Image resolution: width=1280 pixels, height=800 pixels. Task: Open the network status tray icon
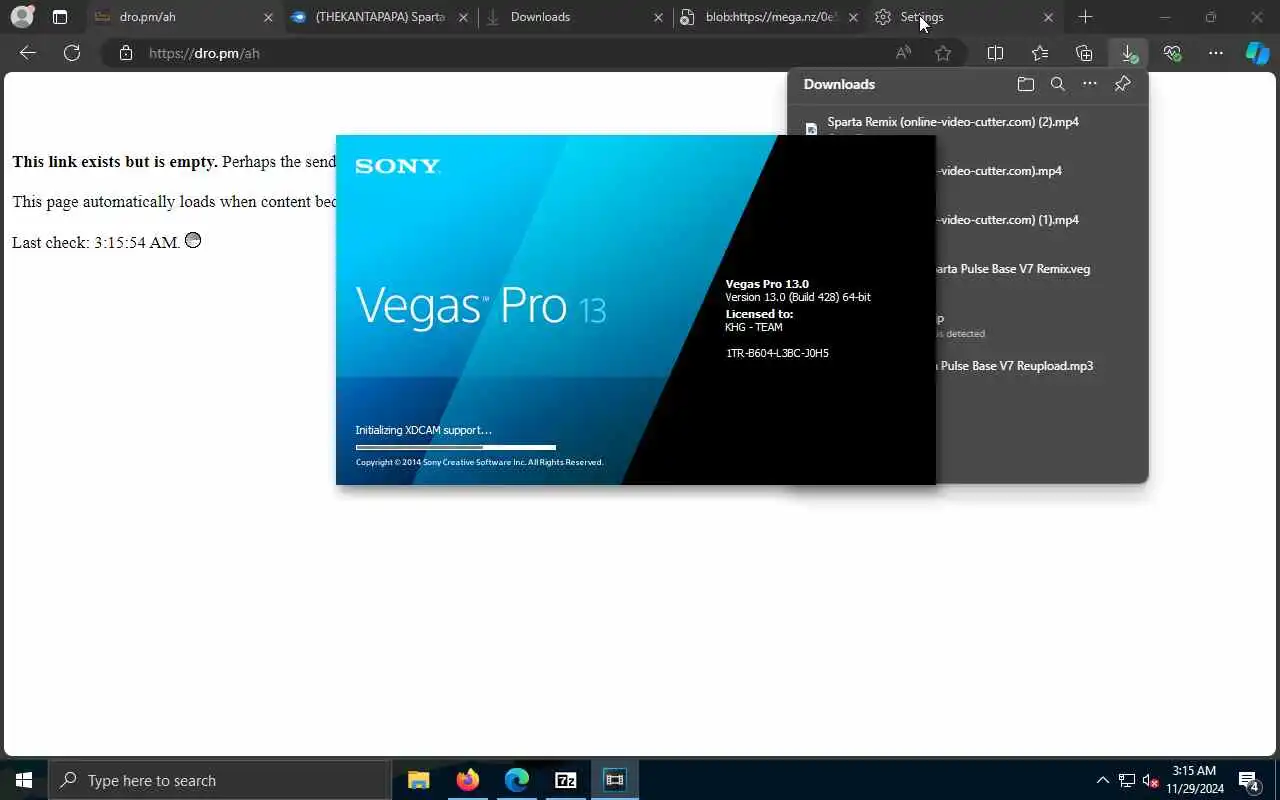[x=1126, y=780]
